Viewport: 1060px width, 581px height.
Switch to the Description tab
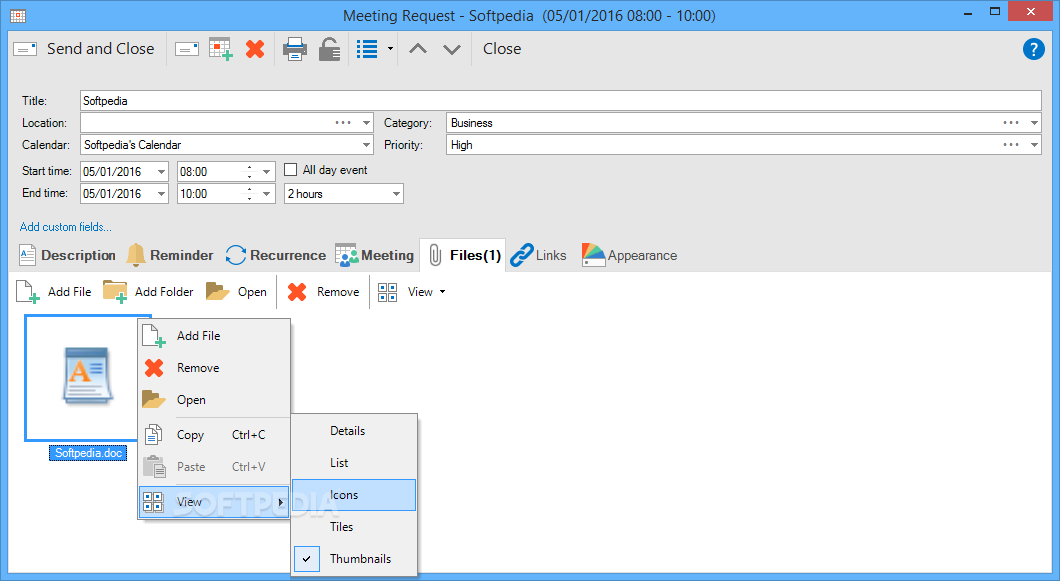(67, 255)
